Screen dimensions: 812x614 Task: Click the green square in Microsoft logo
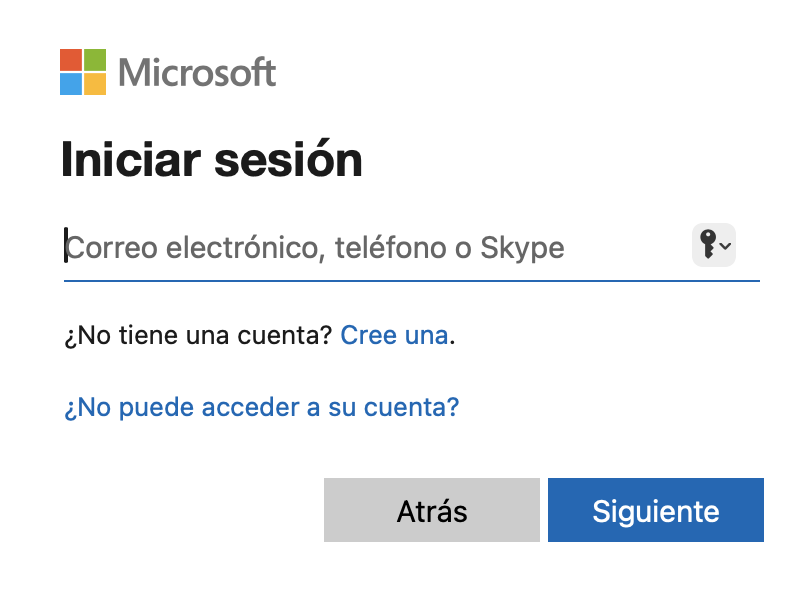[x=95, y=60]
